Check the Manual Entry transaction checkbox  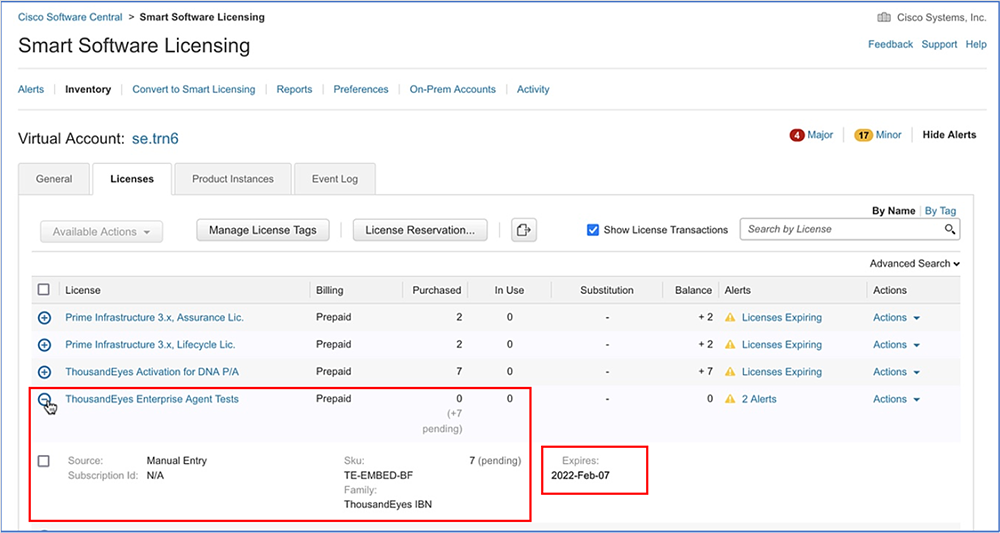coord(44,461)
